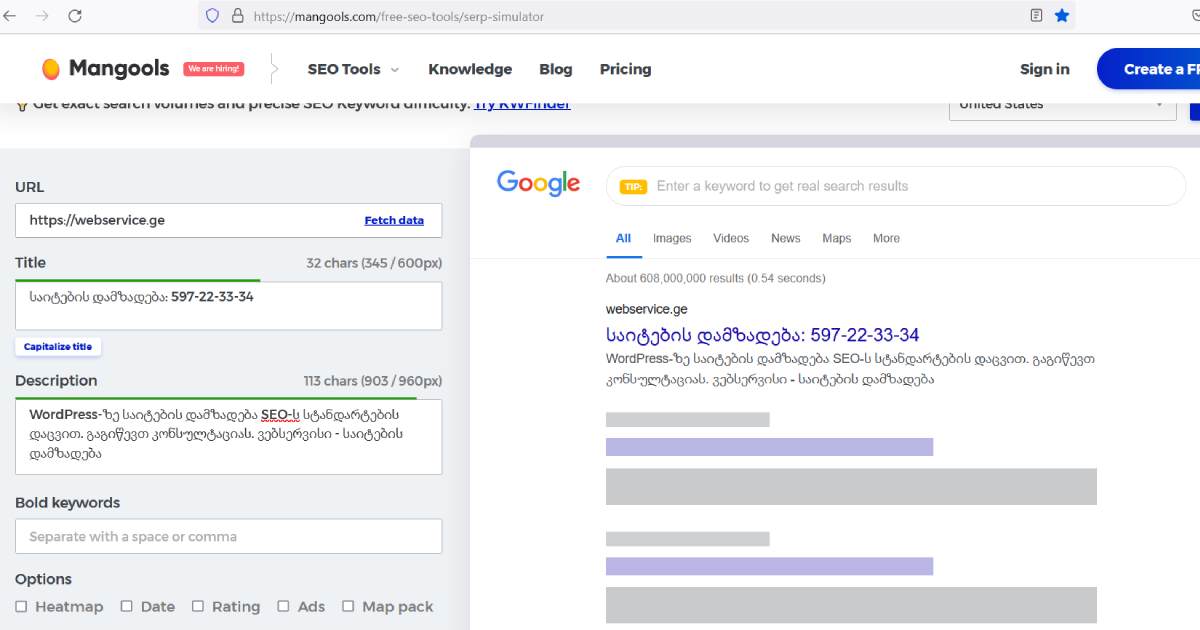
Task: Check the Date option
Action: coord(127,606)
